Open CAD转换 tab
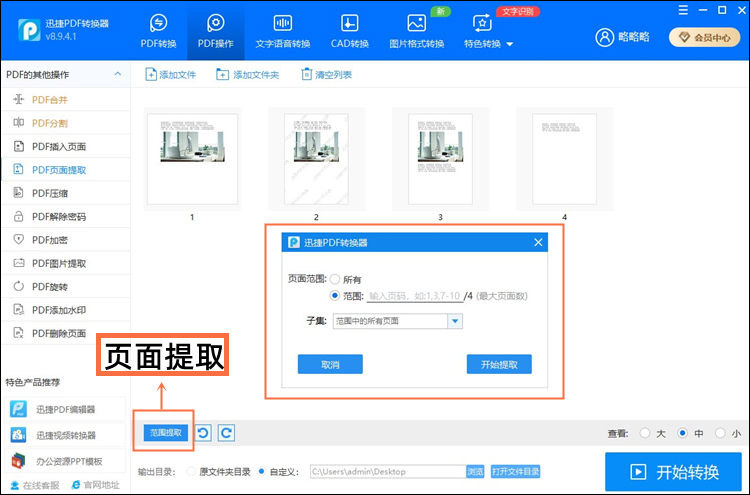 [350, 32]
